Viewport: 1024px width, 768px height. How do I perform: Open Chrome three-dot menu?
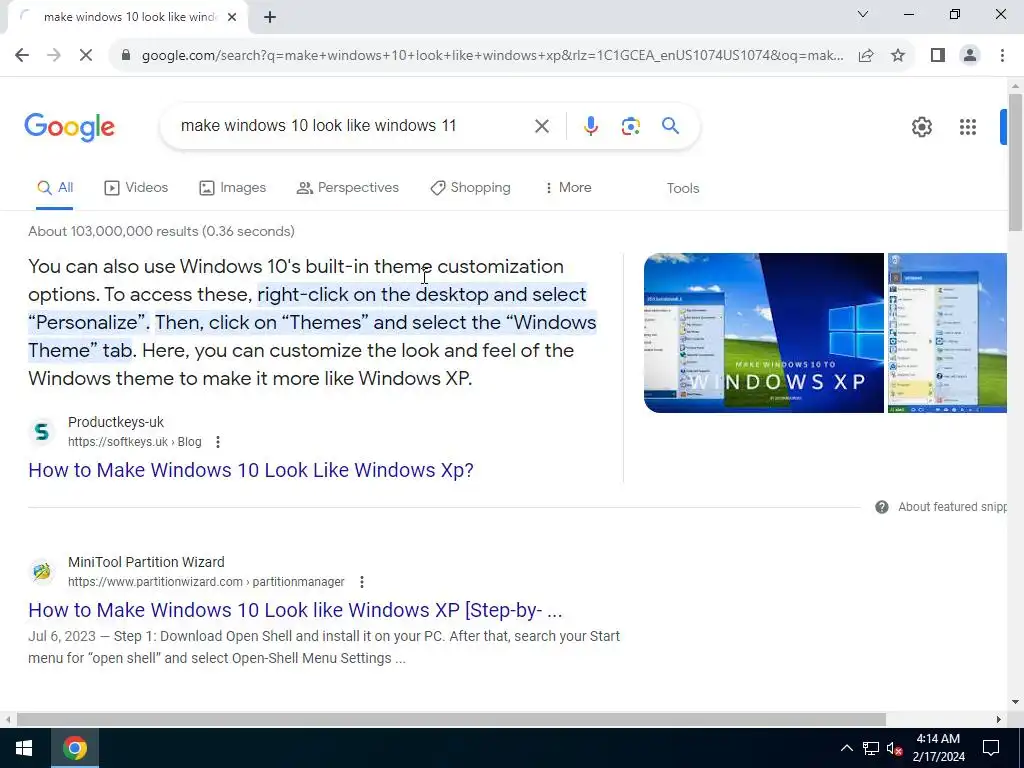(1002, 55)
